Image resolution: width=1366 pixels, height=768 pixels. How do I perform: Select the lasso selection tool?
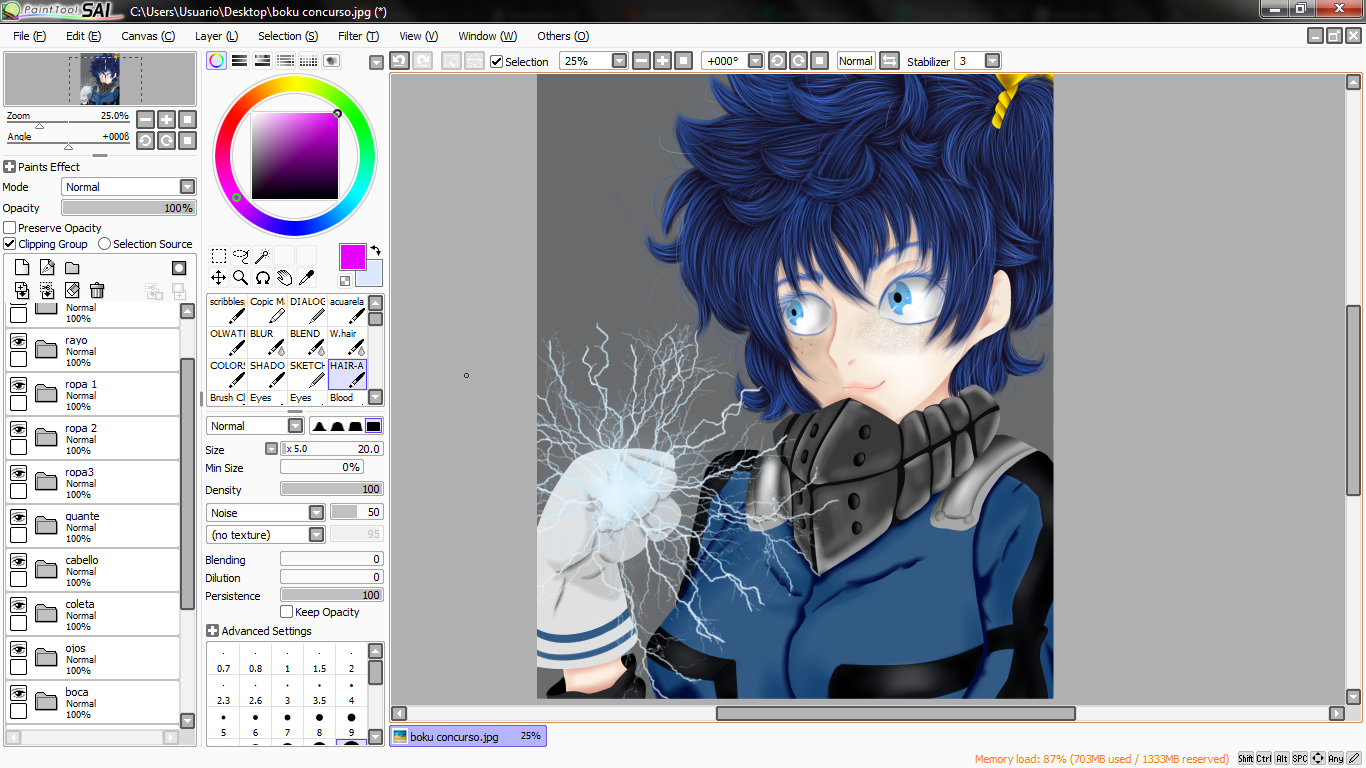pos(240,256)
